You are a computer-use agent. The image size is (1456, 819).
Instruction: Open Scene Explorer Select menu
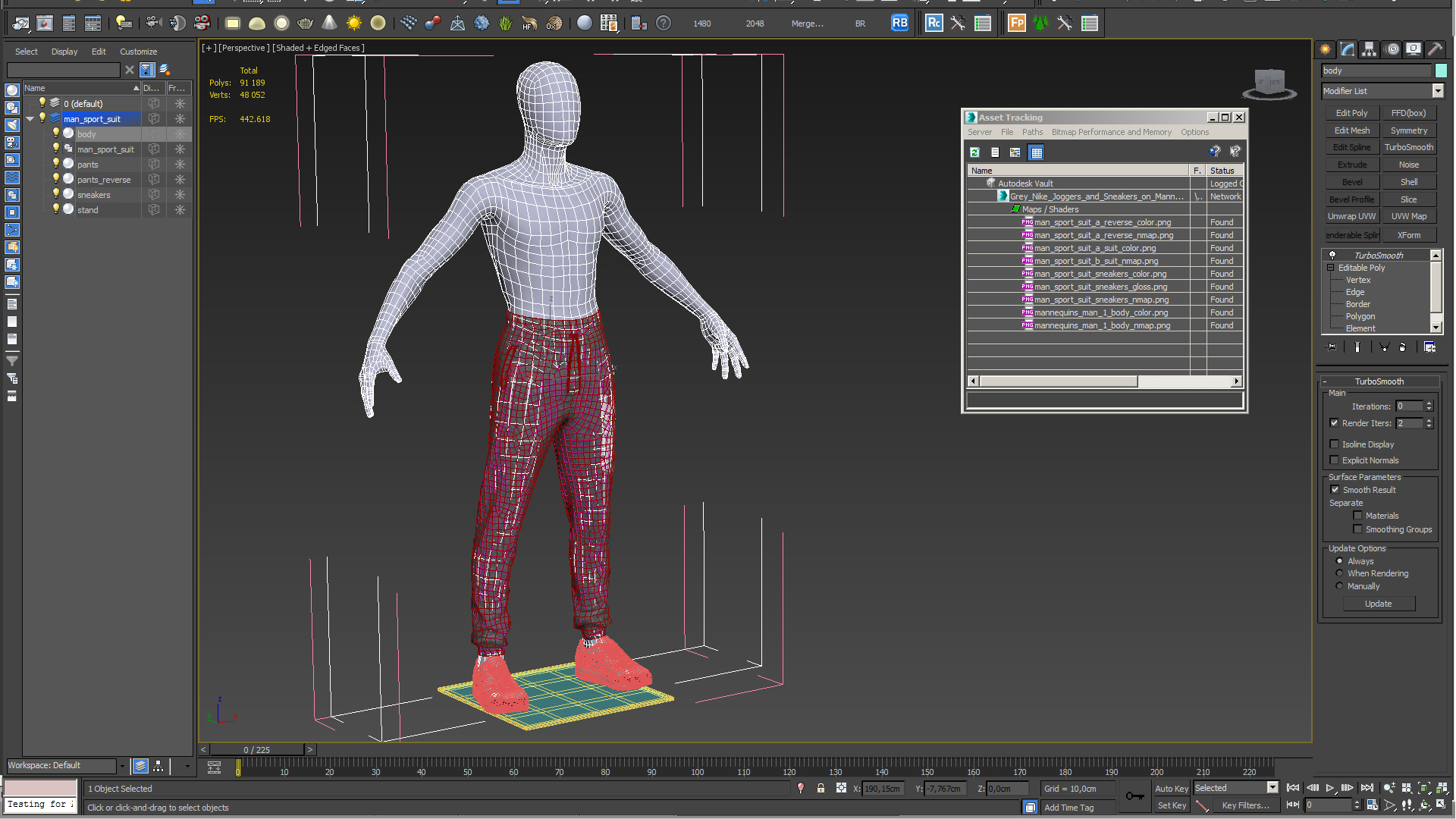pos(27,52)
